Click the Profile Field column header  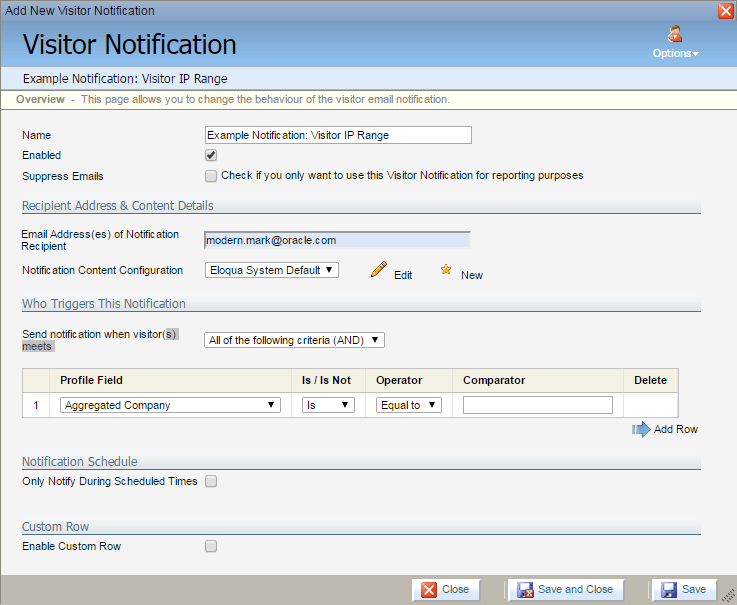pyautogui.click(x=91, y=380)
